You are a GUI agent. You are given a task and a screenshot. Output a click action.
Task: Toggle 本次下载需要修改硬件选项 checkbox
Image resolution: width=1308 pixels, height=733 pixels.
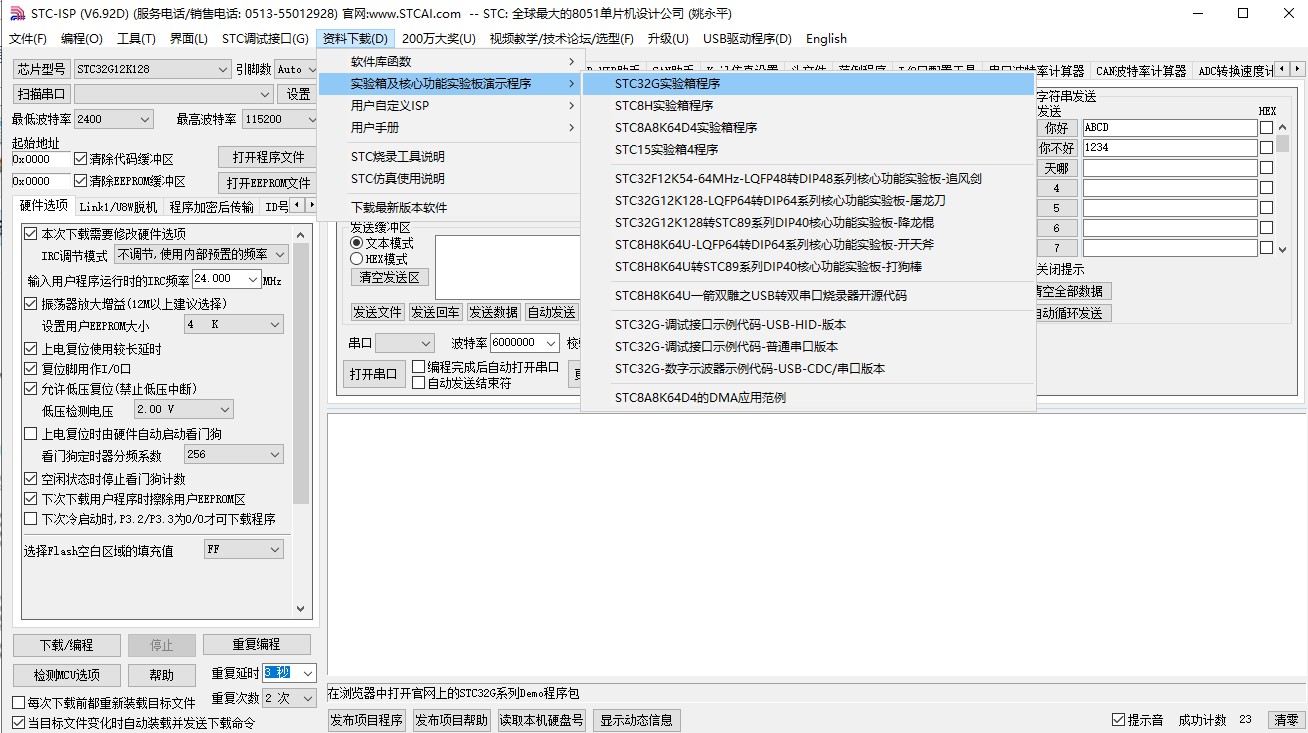point(30,234)
